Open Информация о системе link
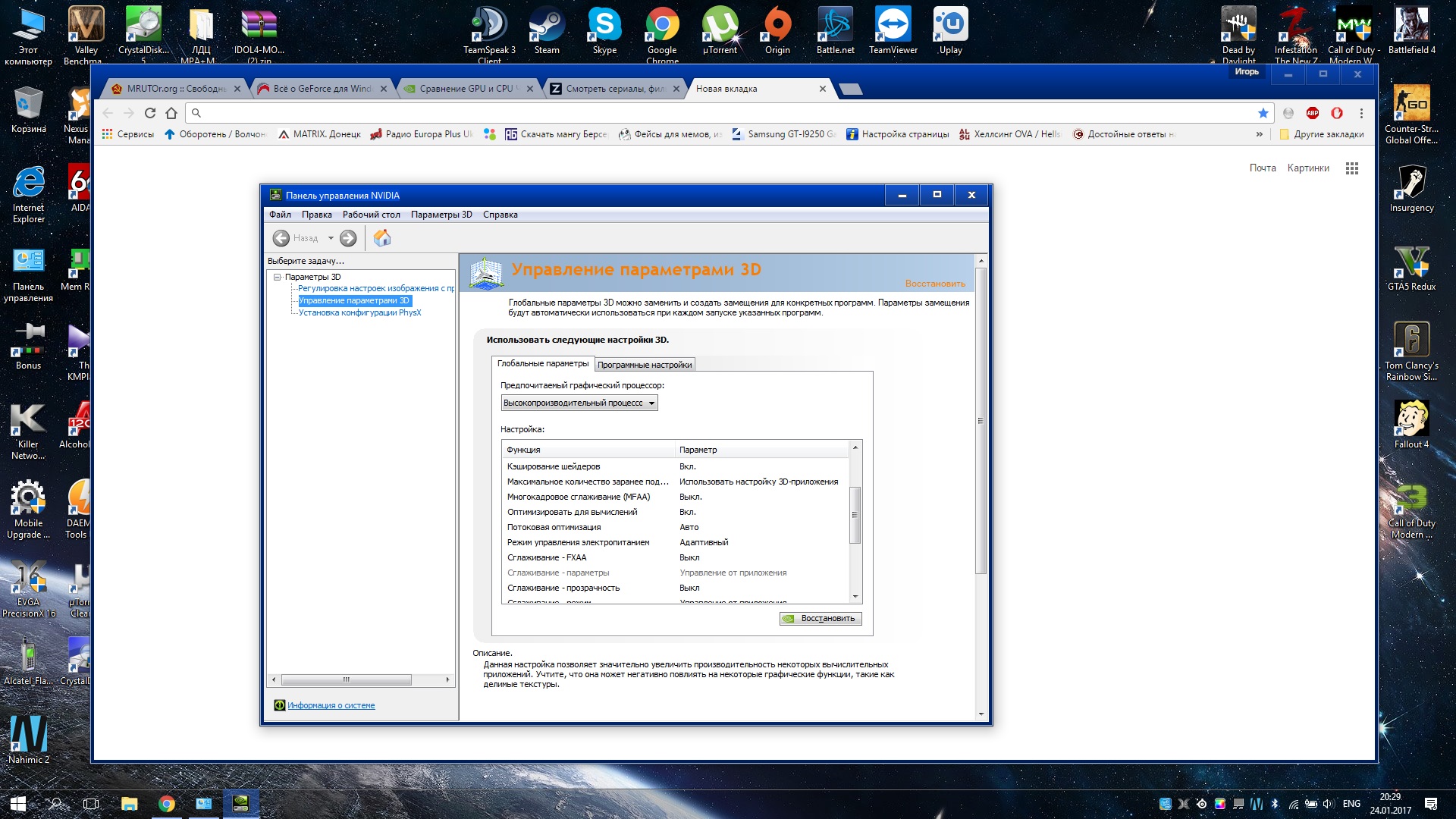1456x819 pixels. (331, 705)
